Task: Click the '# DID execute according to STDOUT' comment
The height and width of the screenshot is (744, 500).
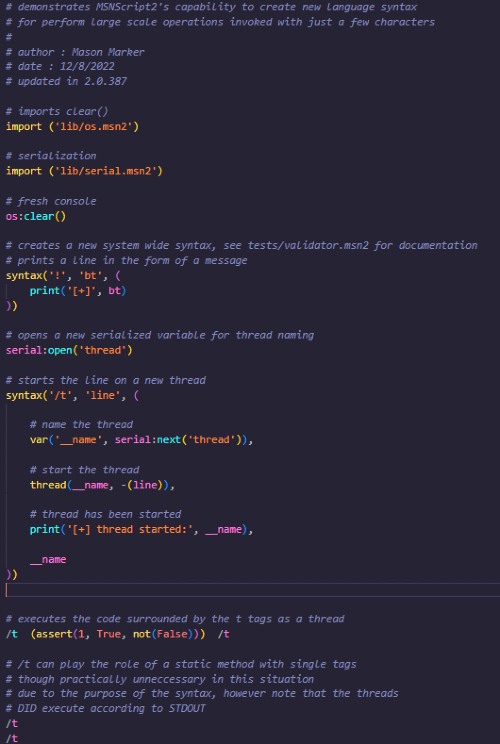Action: (x=105, y=708)
